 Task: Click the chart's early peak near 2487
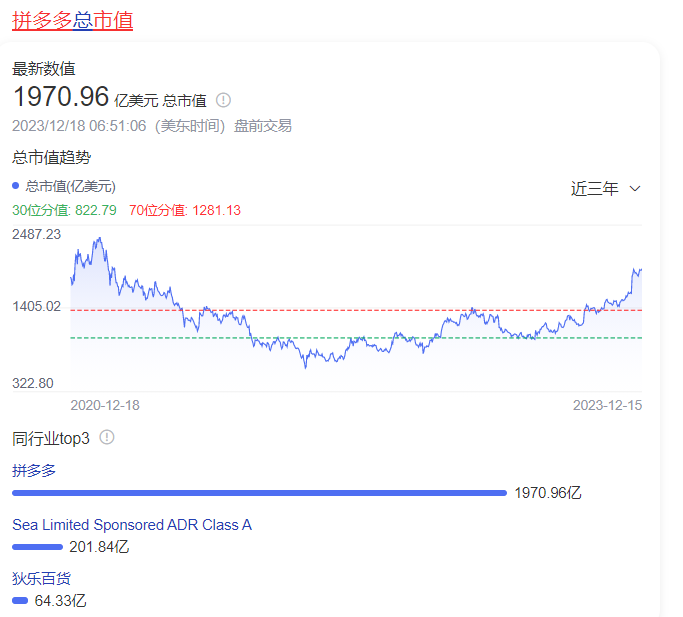[100, 238]
